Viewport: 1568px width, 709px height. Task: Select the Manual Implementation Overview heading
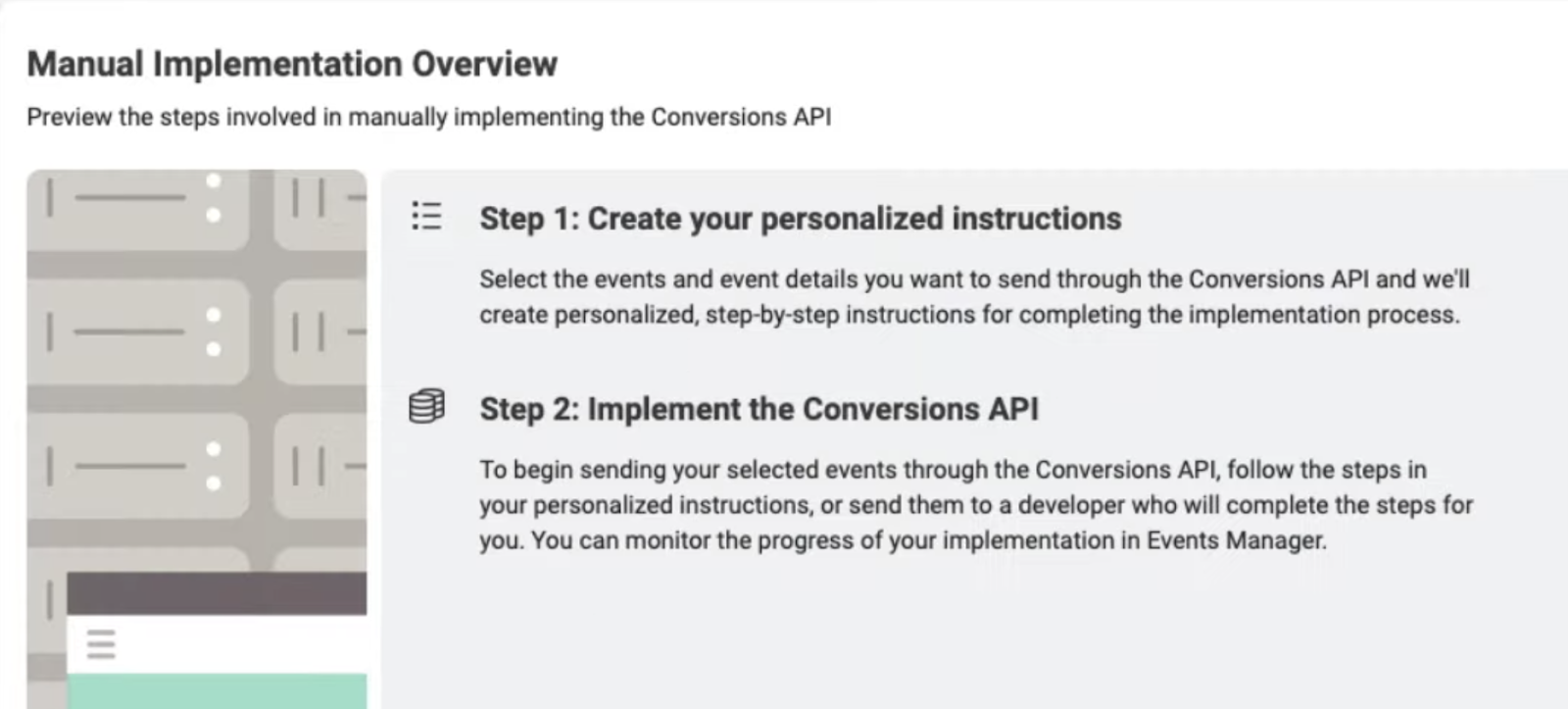tap(292, 64)
